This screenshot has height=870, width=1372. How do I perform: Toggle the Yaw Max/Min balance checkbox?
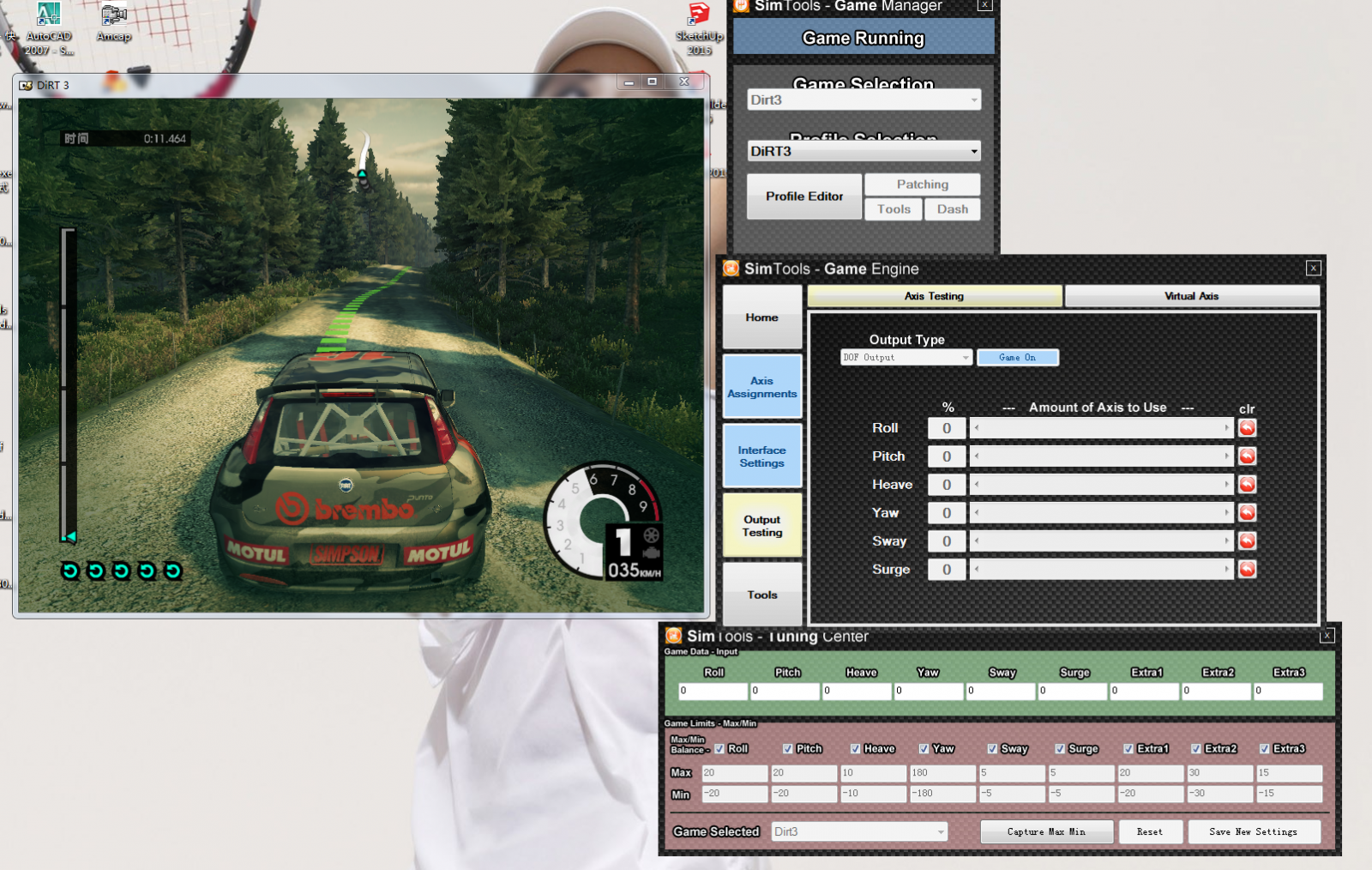924,749
